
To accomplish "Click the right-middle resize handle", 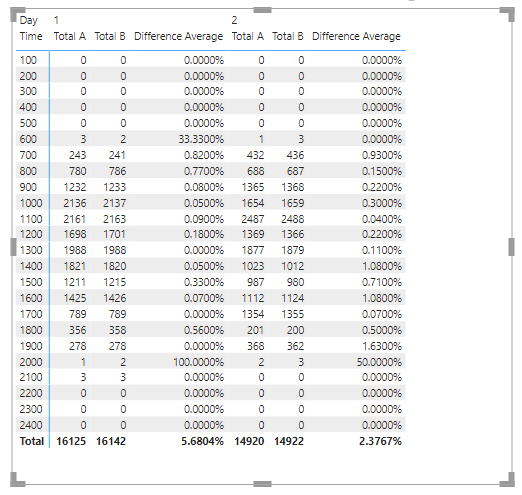I will [511, 247].
